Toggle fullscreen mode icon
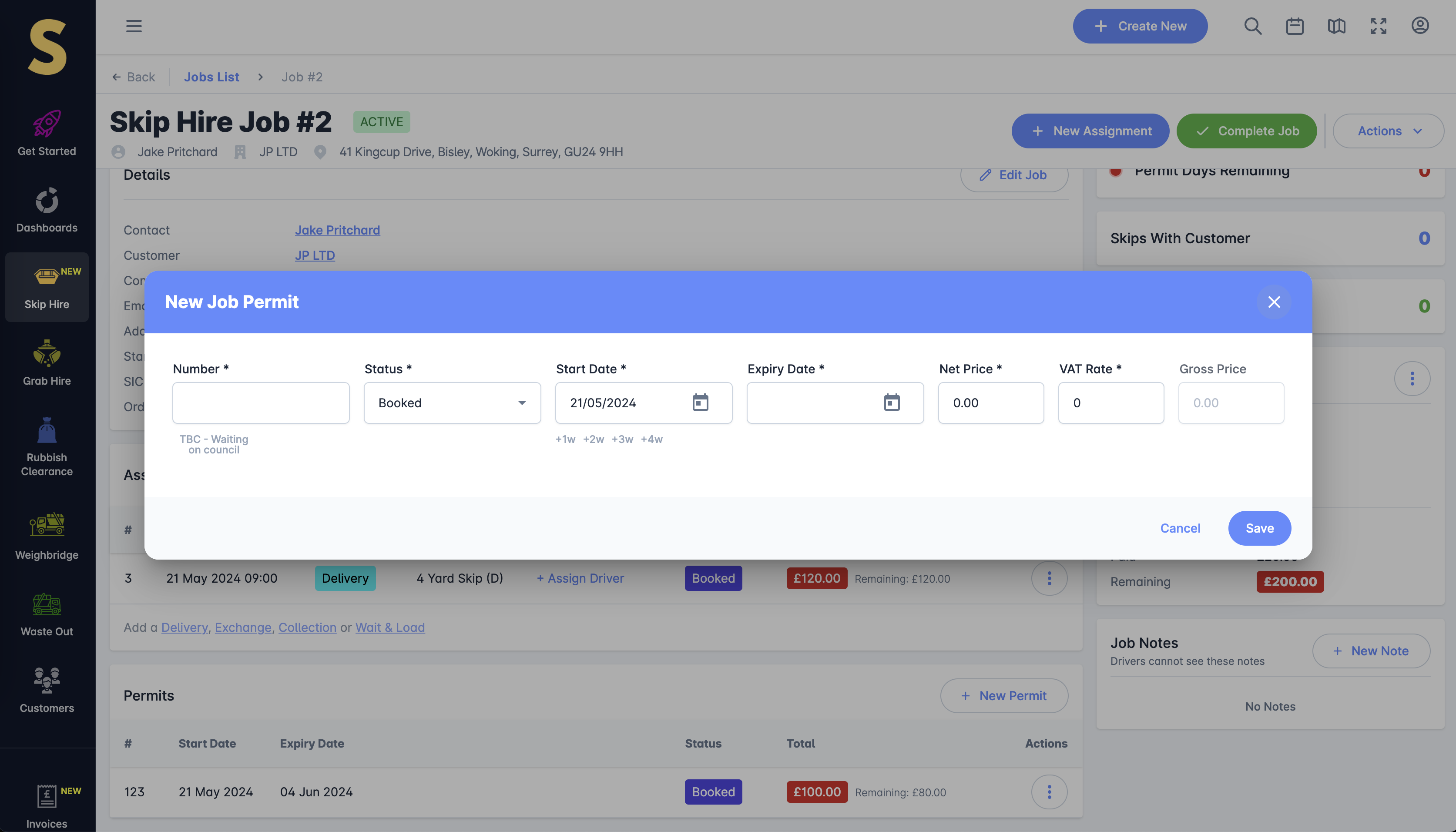The width and height of the screenshot is (1456, 832). (1378, 26)
